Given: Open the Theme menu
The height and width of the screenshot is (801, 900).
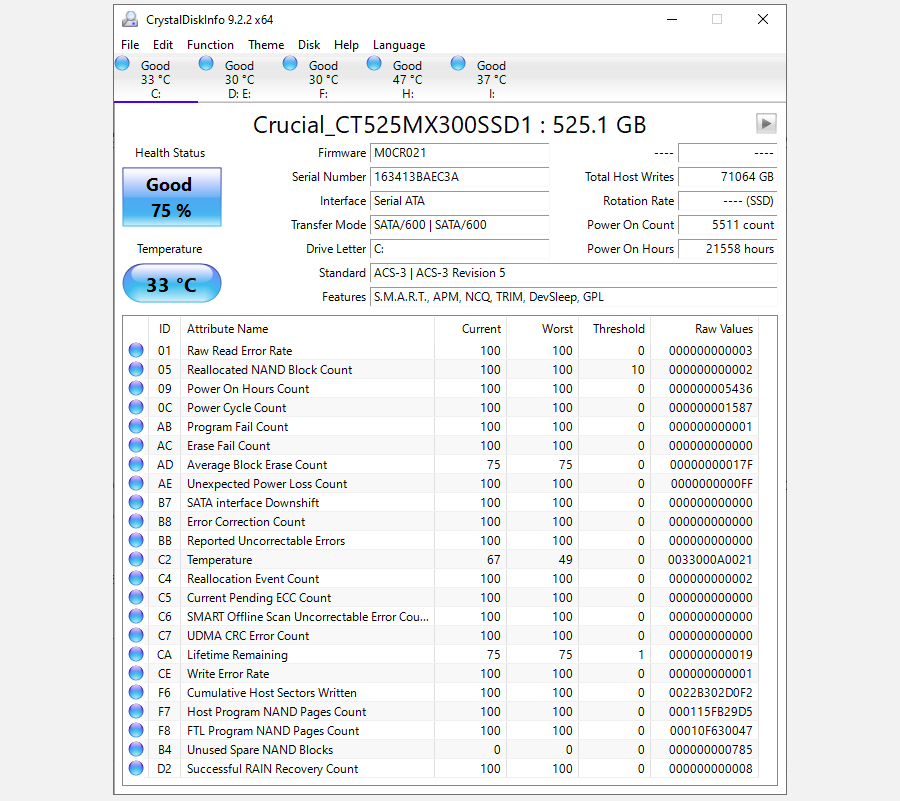Looking at the screenshot, I should point(266,44).
